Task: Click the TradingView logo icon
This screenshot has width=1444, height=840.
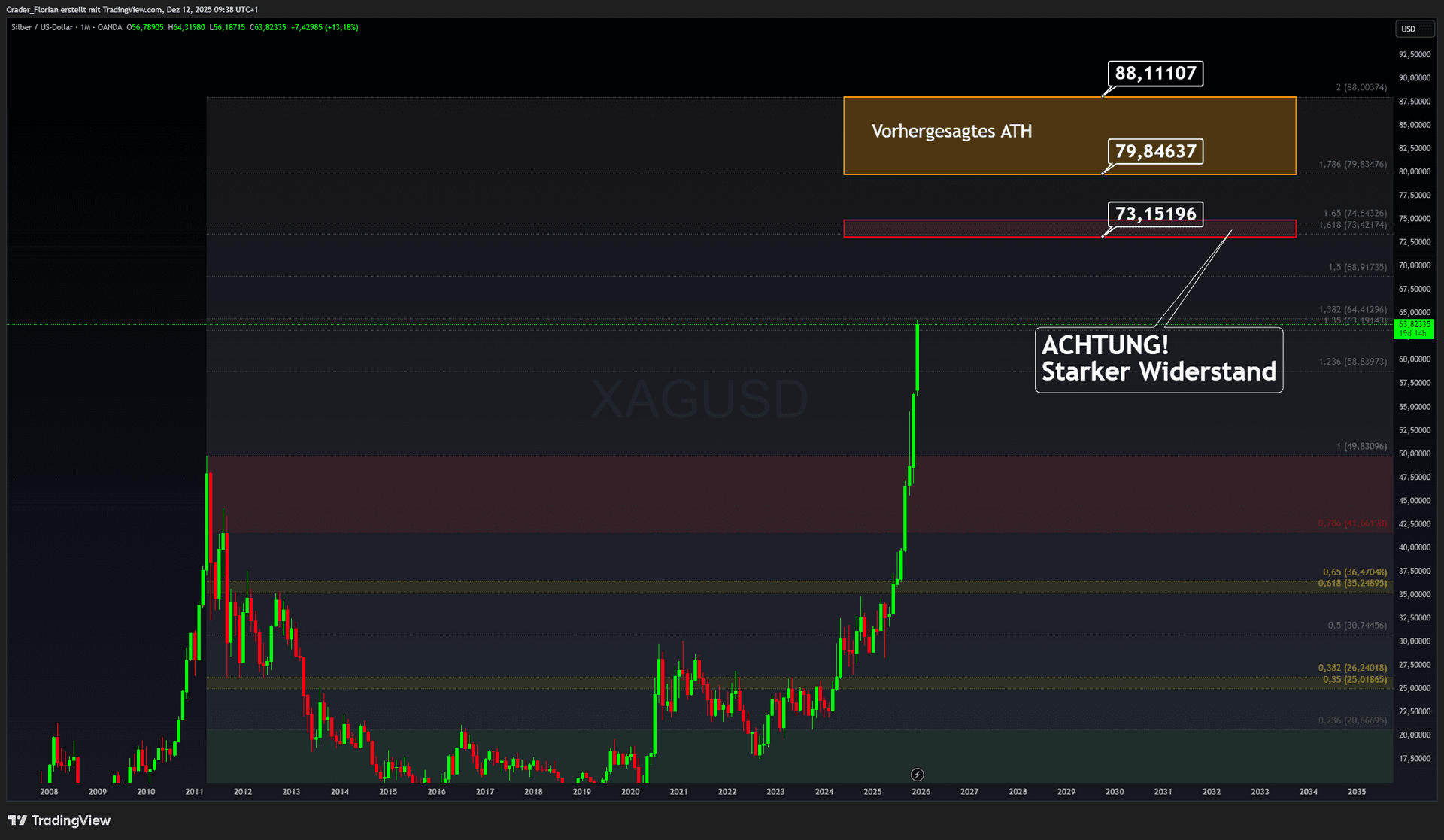Action: [17, 820]
